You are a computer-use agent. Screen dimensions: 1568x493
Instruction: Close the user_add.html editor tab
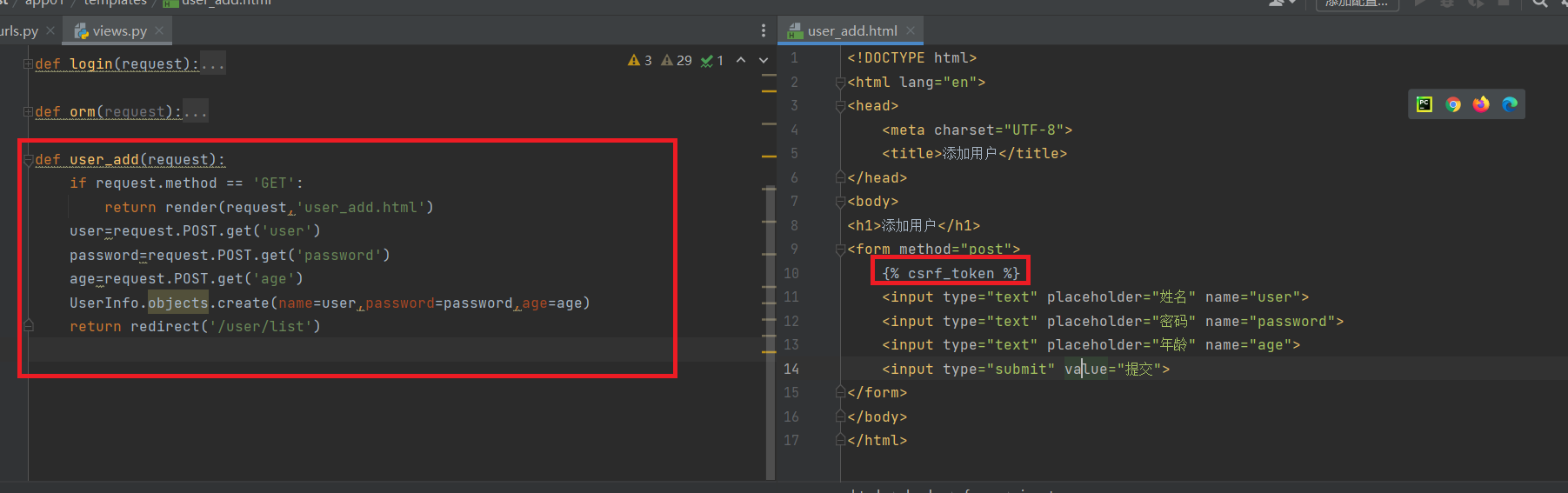[x=911, y=30]
